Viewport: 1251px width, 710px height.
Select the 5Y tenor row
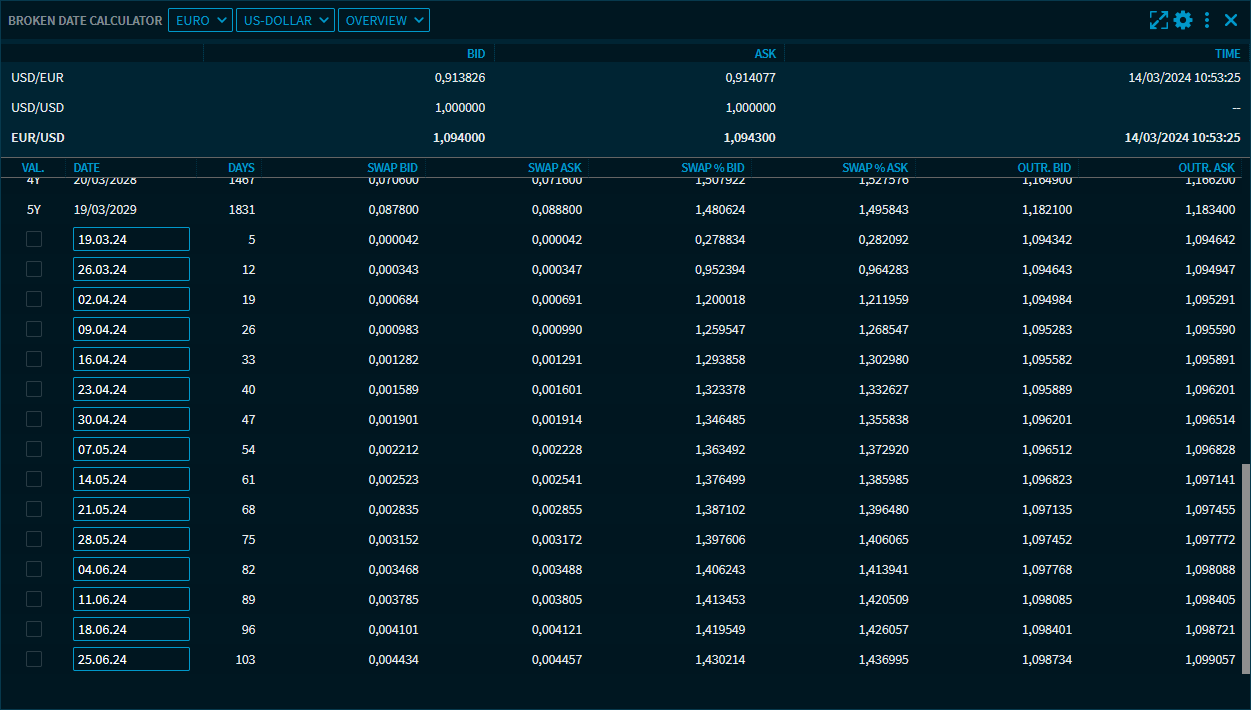(x=625, y=210)
